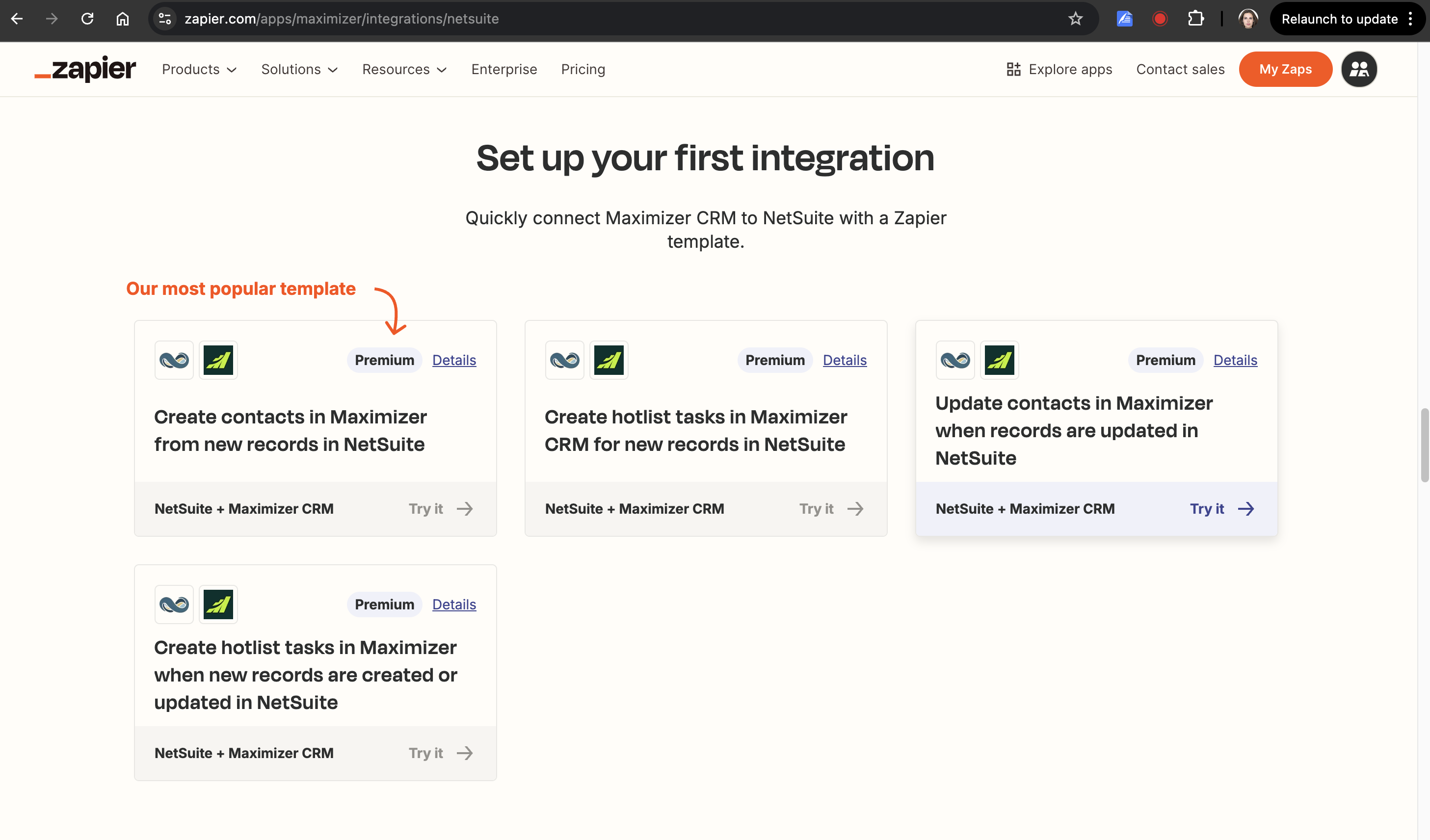Bookmark this page with star icon

(x=1075, y=19)
